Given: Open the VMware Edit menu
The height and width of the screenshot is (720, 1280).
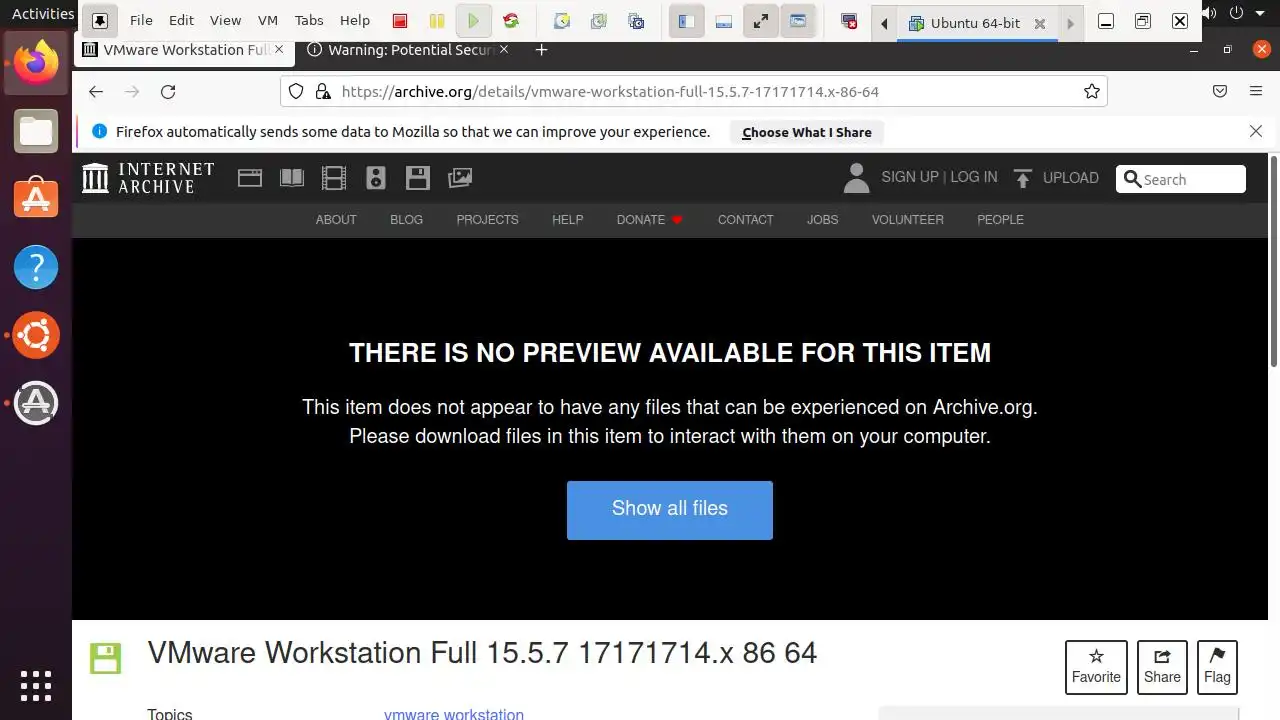Looking at the screenshot, I should point(181,20).
